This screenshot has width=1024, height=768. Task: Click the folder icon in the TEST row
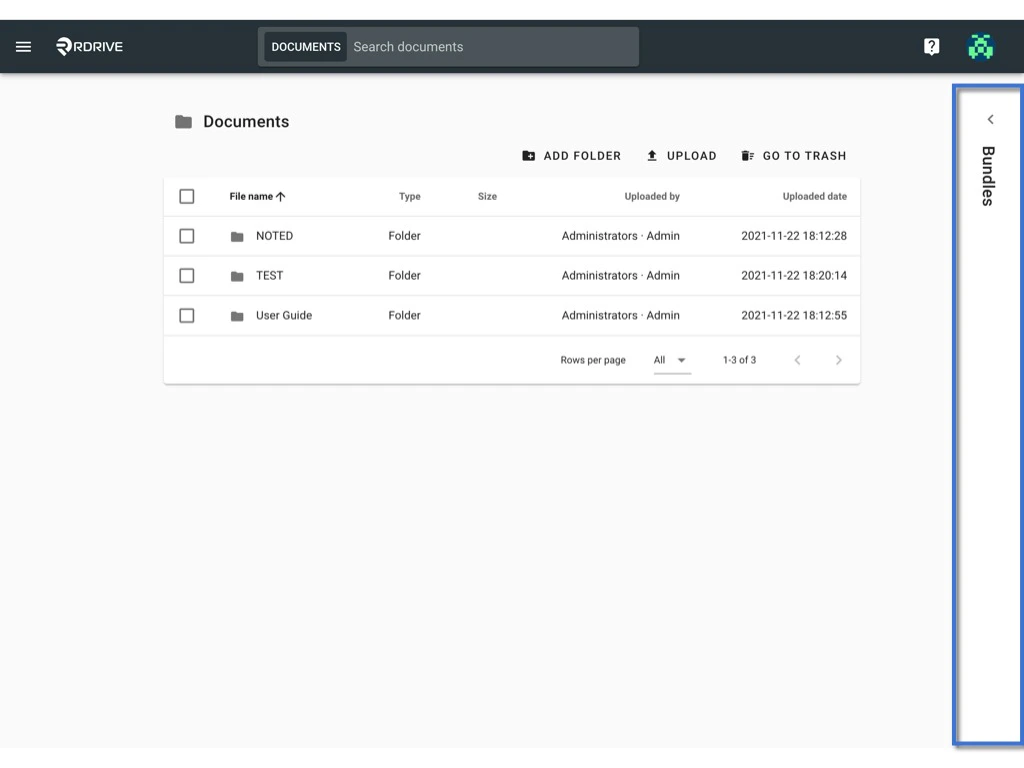[237, 276]
